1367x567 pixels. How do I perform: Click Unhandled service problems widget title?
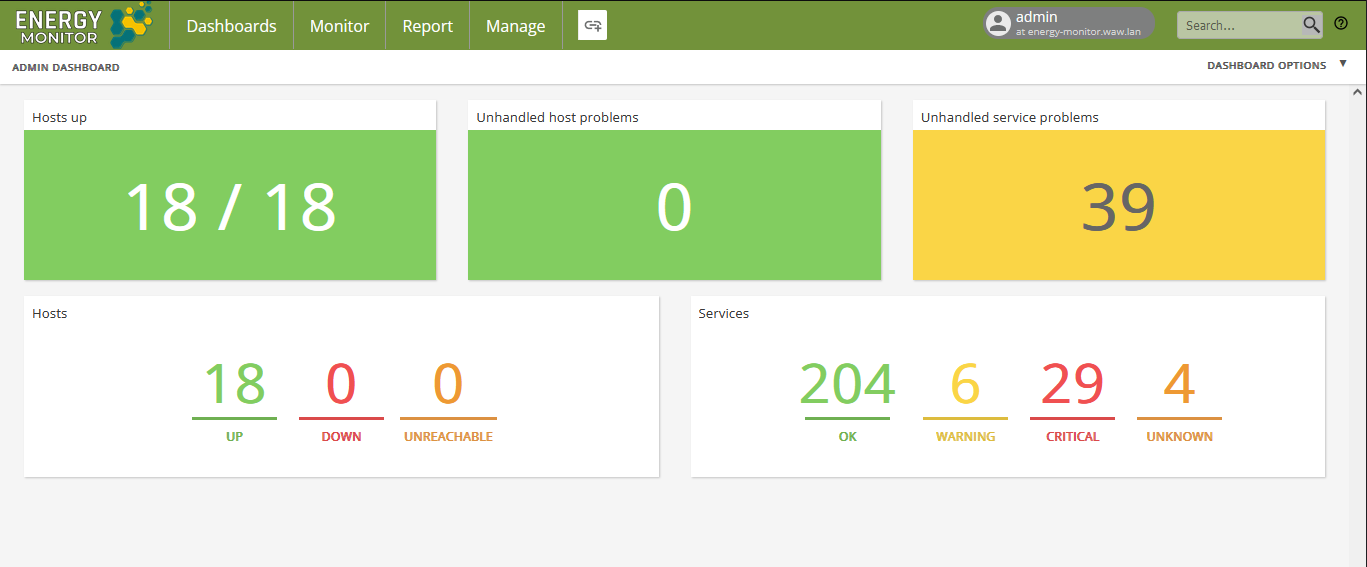coord(1009,117)
